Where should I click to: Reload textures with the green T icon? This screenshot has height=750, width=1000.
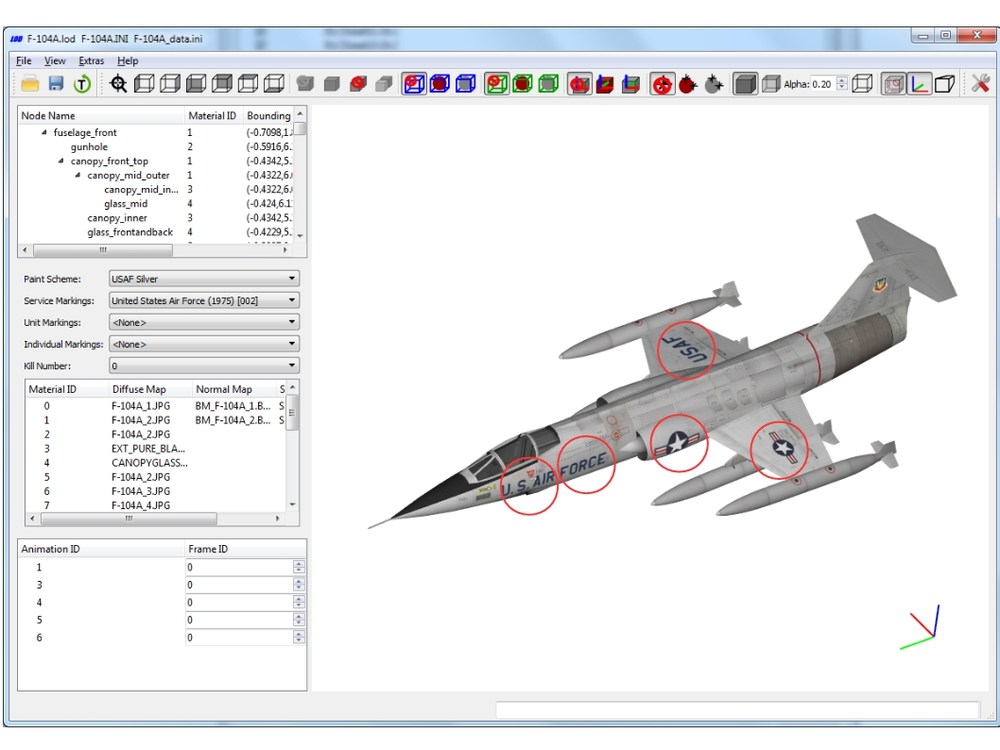point(82,84)
